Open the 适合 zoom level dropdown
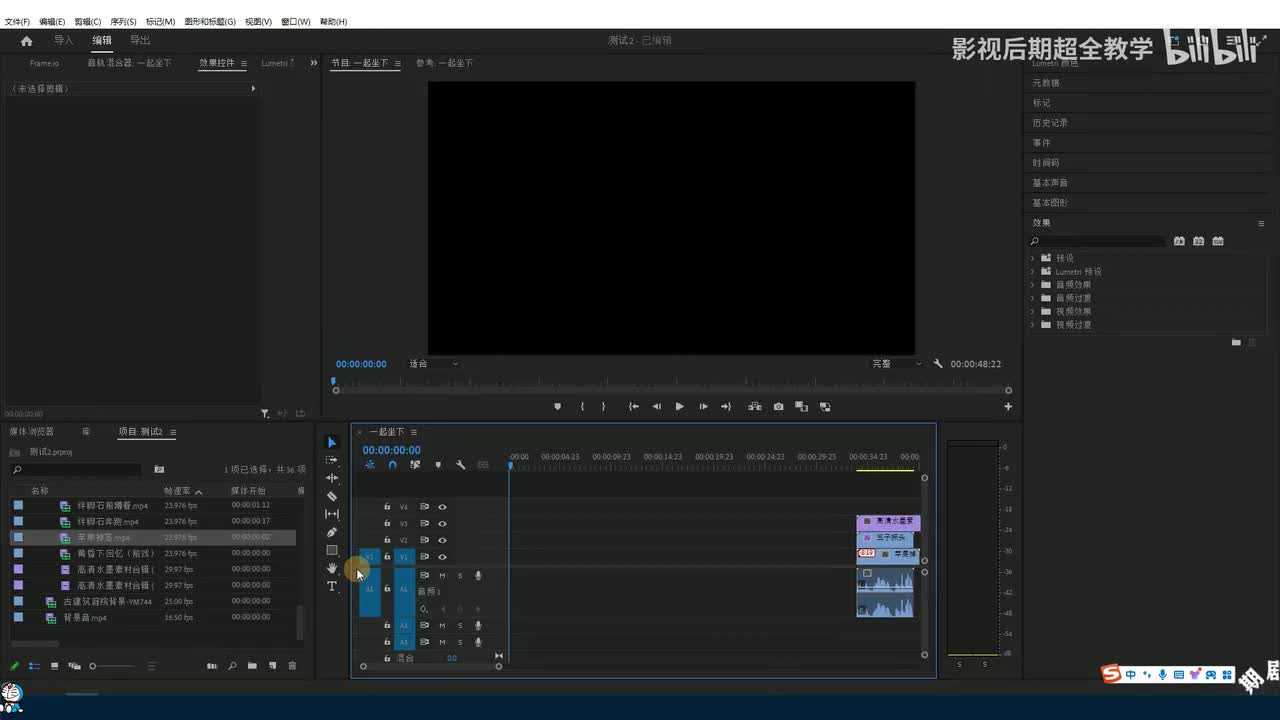This screenshot has width=1280, height=720. [x=434, y=364]
